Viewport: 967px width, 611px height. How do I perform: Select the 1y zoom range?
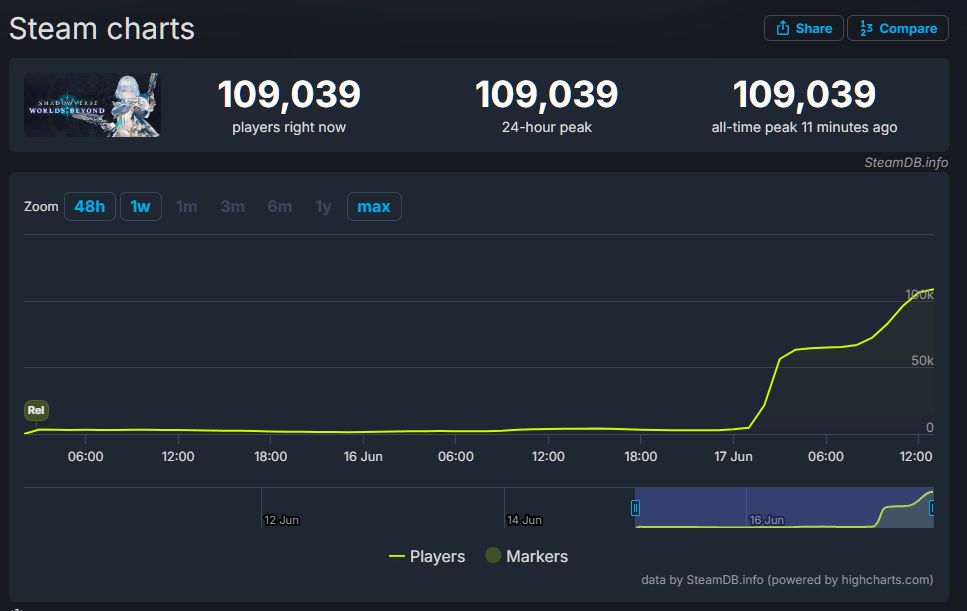click(323, 207)
